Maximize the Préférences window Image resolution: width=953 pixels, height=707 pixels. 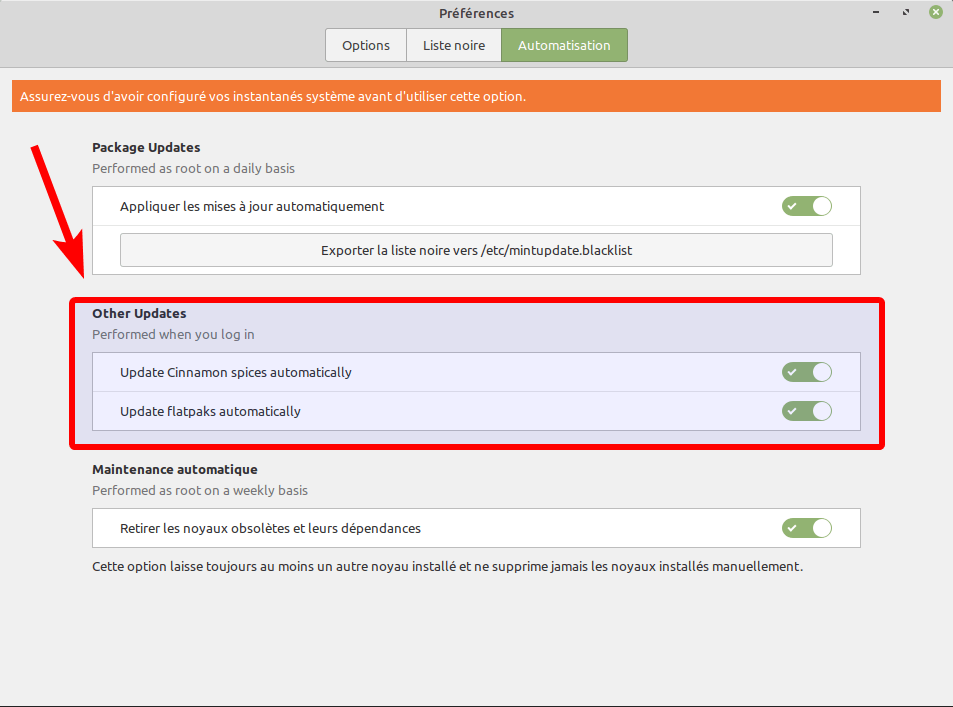click(x=906, y=12)
